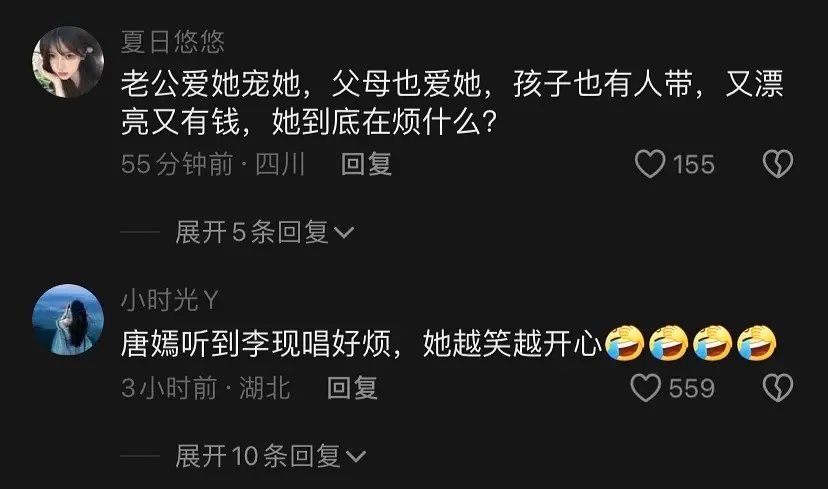Like the comment by 小时光Y
The width and height of the screenshot is (828, 489).
click(646, 388)
